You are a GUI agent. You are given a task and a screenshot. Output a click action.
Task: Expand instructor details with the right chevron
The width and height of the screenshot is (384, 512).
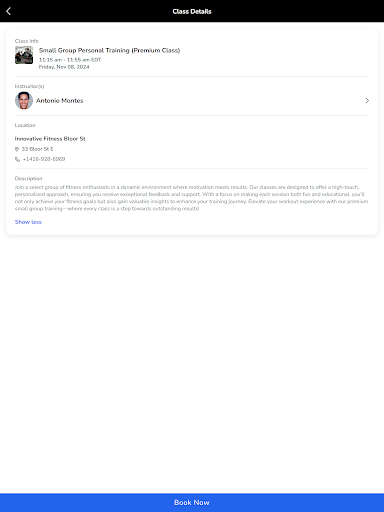pyautogui.click(x=367, y=100)
